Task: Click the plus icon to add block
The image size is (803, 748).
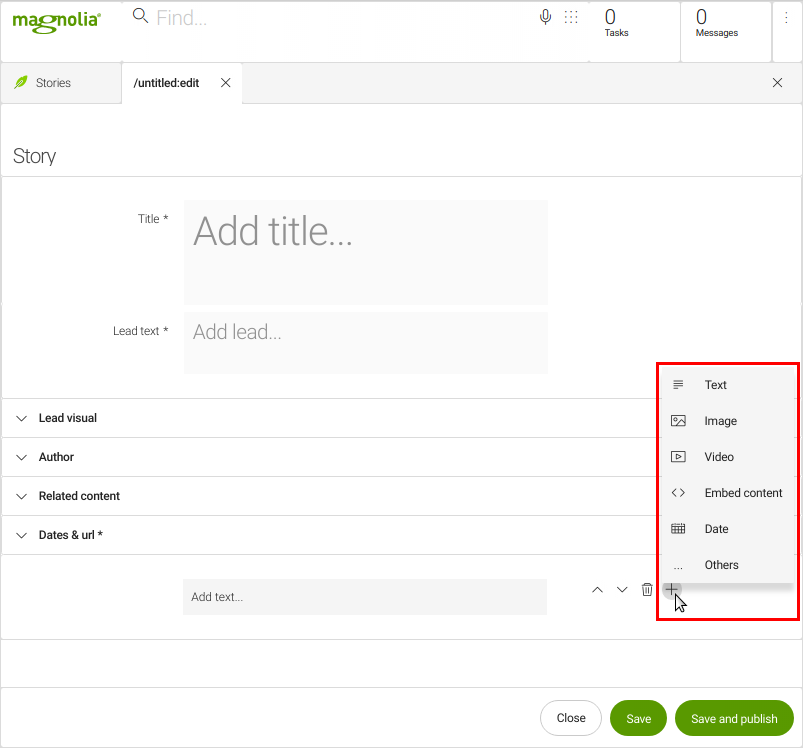Action: point(672,589)
